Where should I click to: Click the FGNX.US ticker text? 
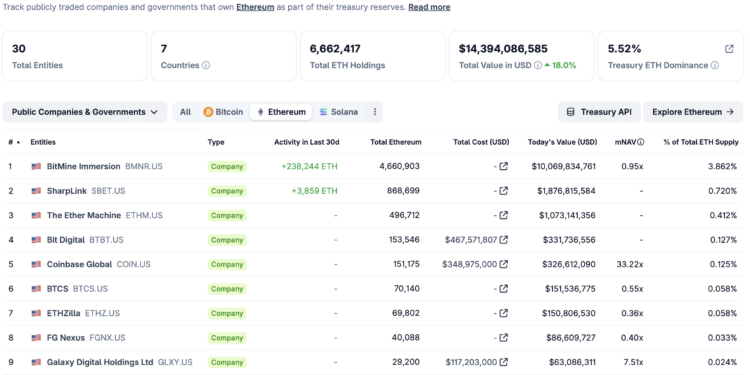tap(107, 338)
